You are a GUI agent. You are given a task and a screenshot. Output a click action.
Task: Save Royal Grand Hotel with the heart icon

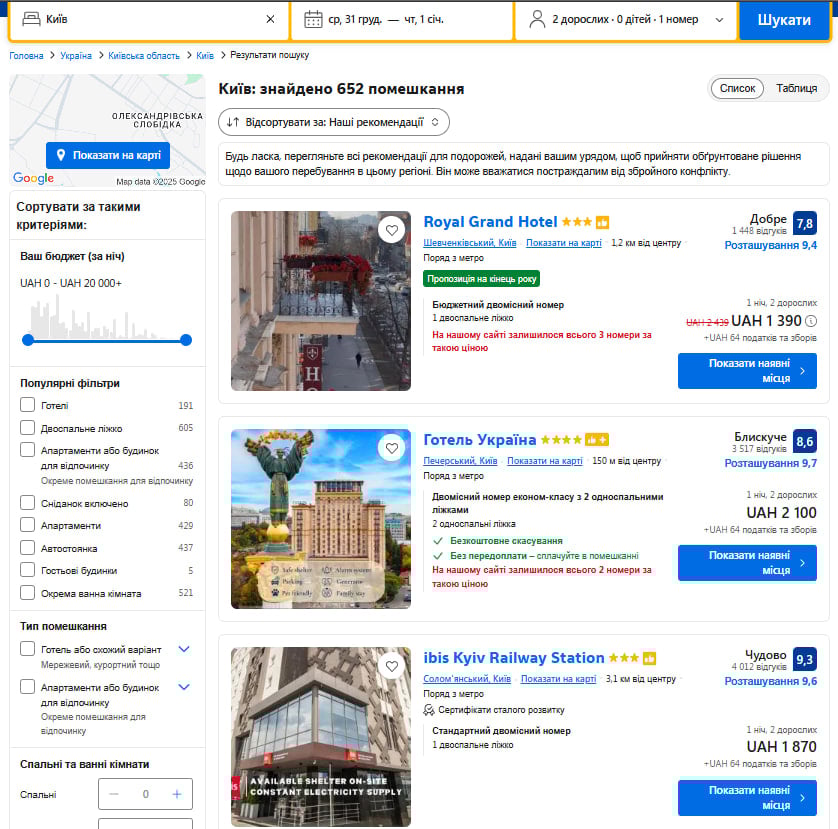(392, 230)
